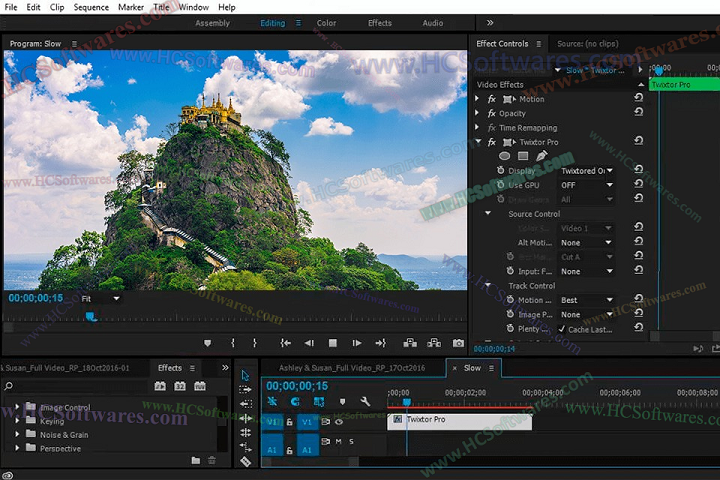Screen dimensions: 720x480
Task: Open the Display dropdown showing Twixtored
Action: (x=586, y=171)
